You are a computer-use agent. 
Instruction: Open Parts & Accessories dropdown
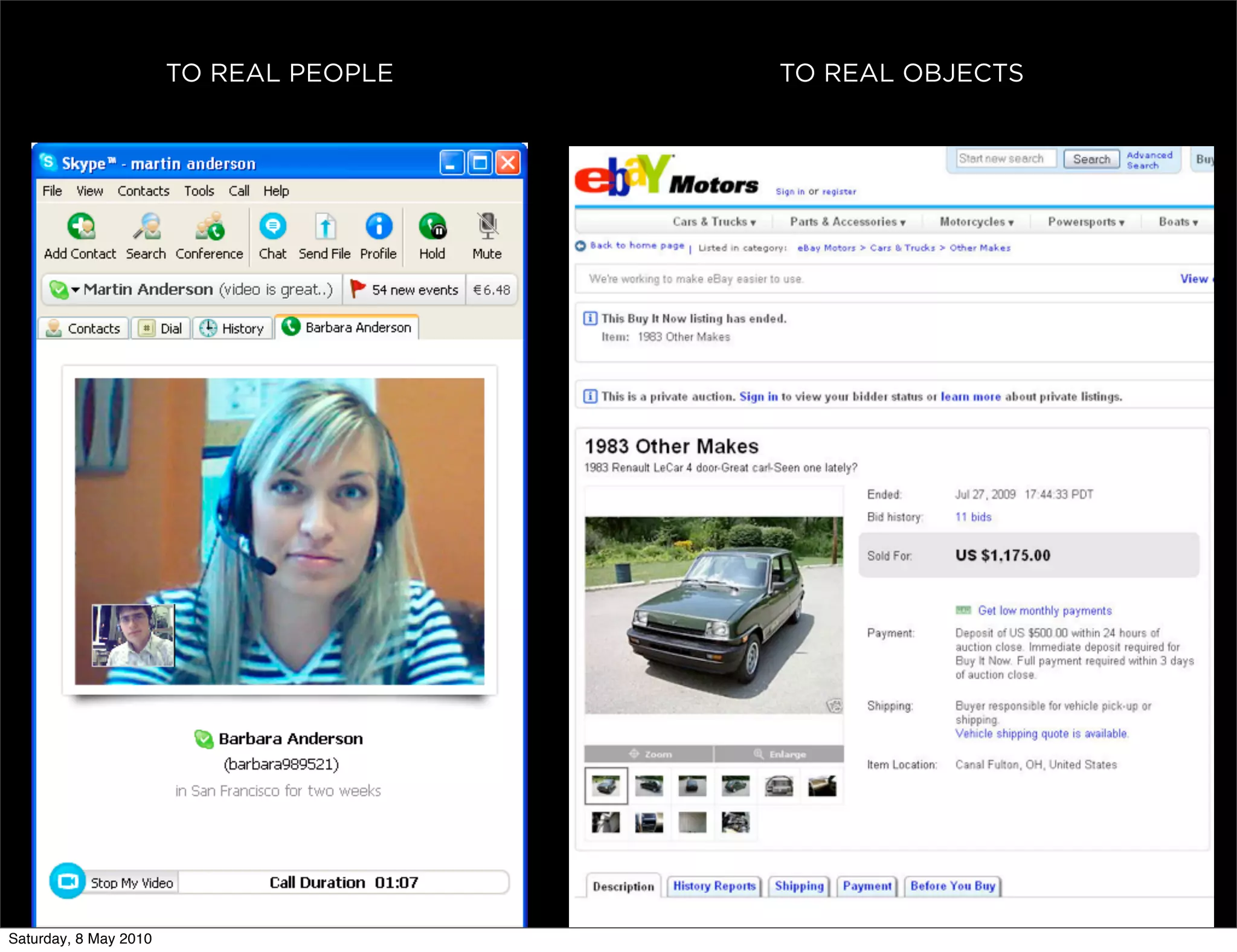pyautogui.click(x=847, y=222)
